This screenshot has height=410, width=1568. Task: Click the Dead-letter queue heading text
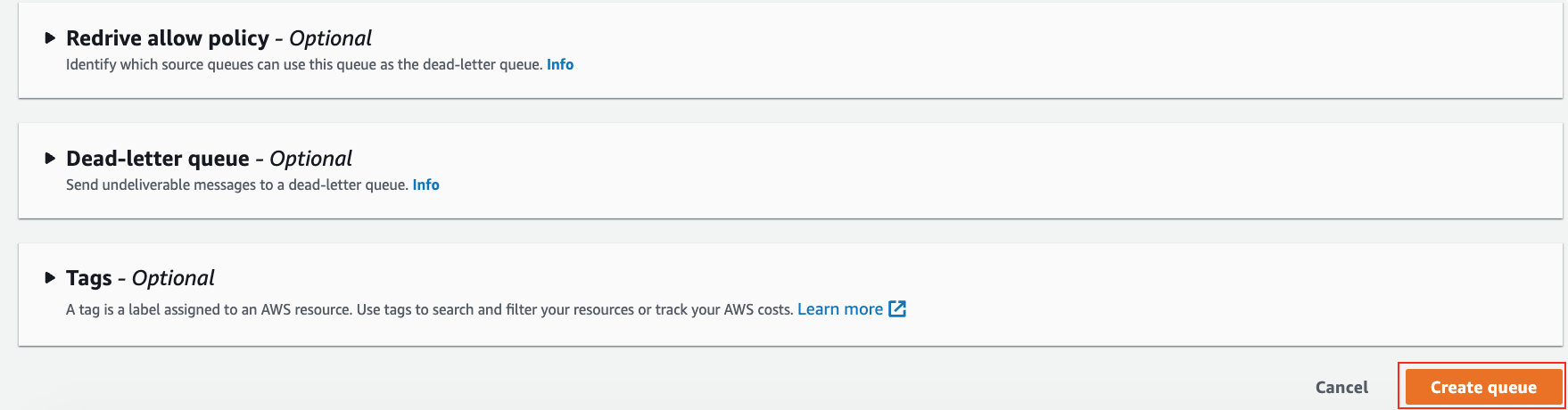click(x=158, y=159)
